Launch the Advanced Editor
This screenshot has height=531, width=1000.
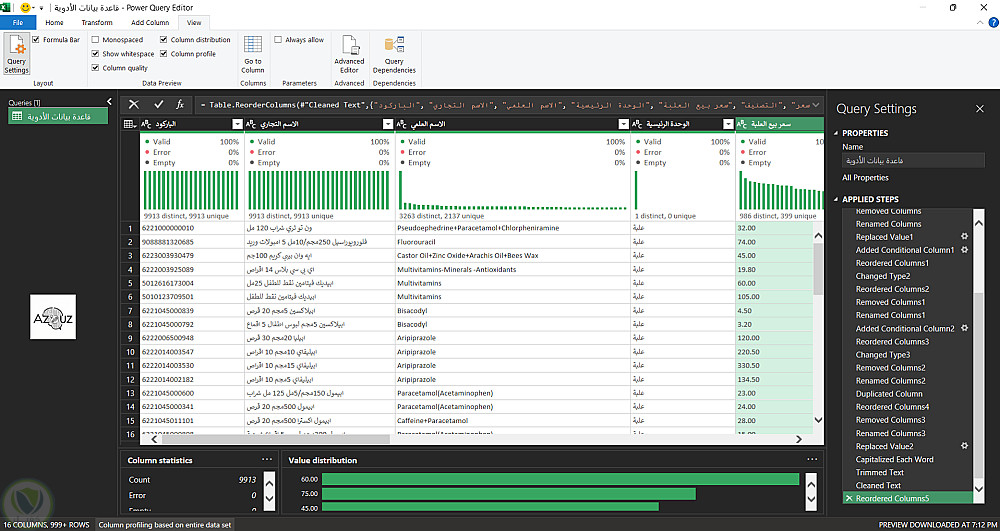[349, 54]
